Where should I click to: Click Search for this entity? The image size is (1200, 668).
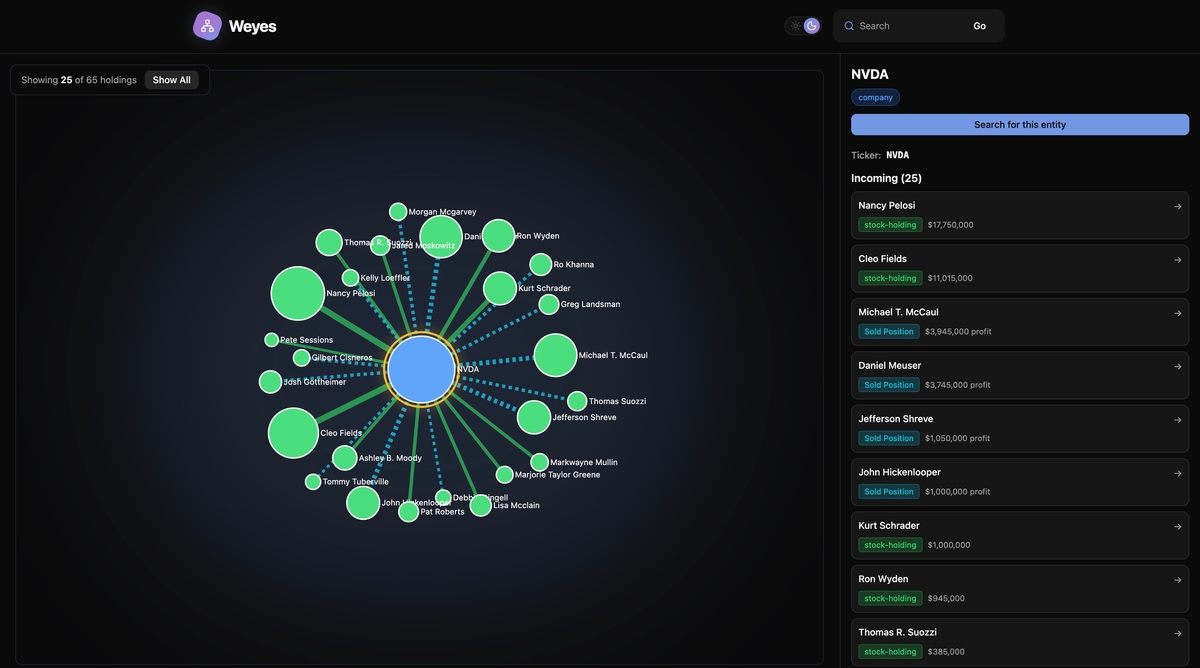pos(1019,123)
